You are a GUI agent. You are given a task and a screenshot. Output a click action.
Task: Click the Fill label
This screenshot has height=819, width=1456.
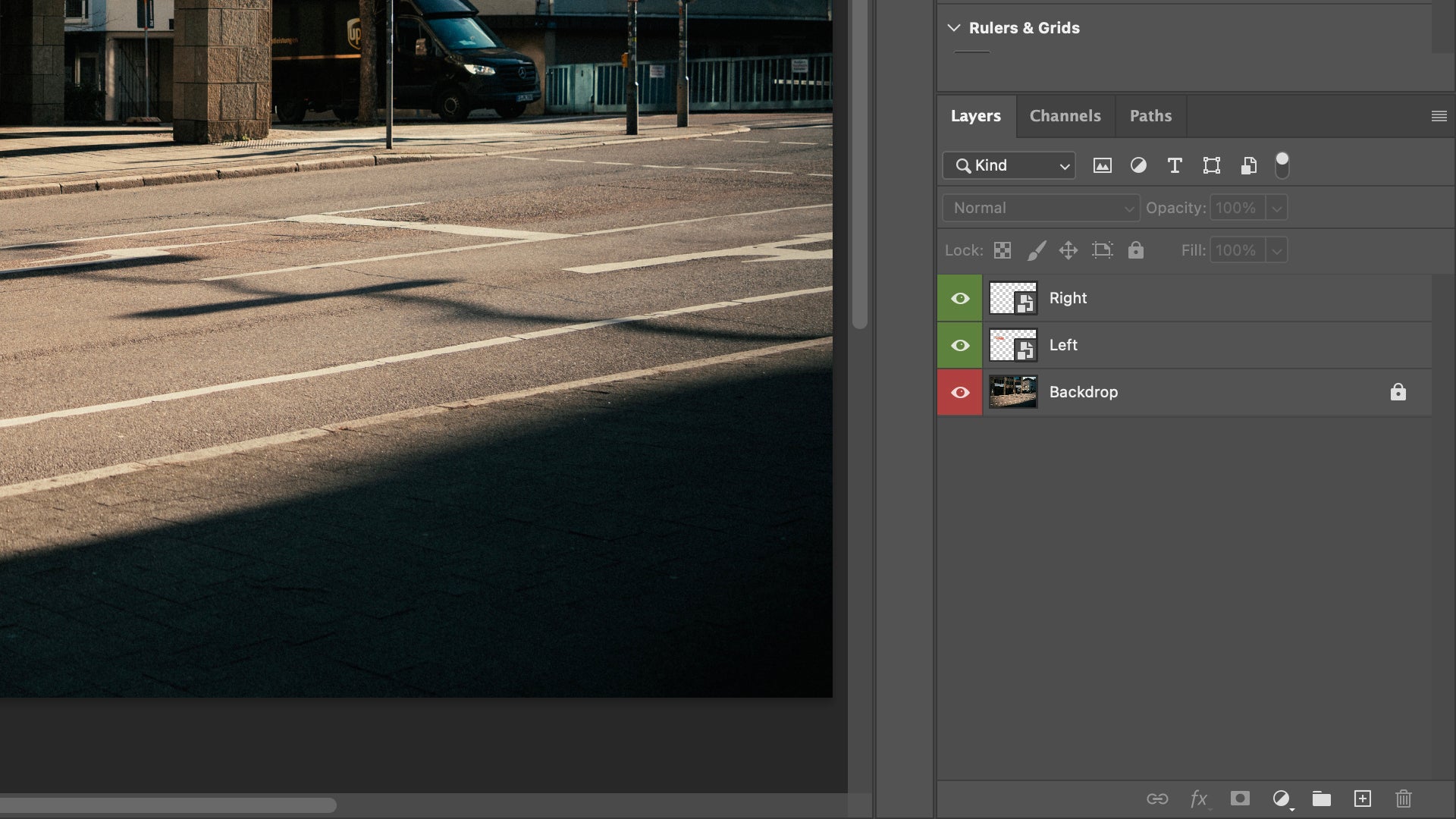pos(1193,250)
